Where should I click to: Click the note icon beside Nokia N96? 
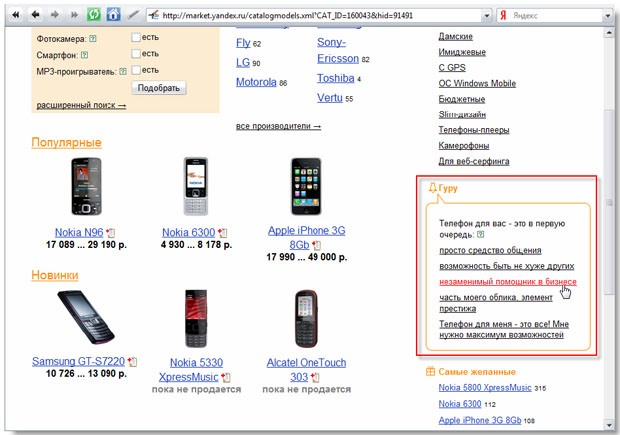(x=110, y=233)
